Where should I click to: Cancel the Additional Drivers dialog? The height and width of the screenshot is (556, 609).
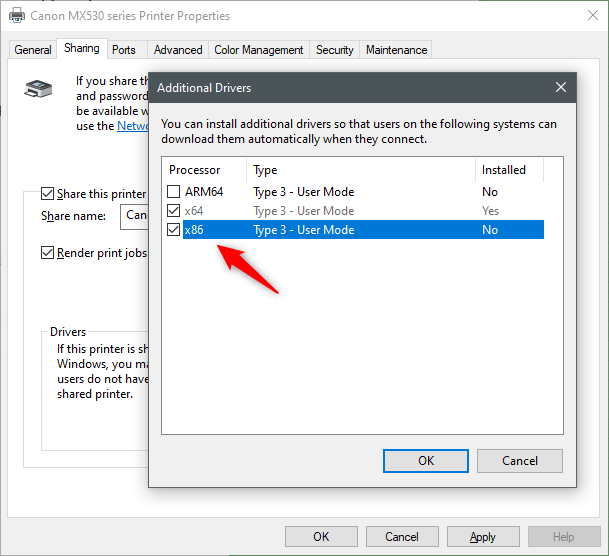pyautogui.click(x=520, y=461)
